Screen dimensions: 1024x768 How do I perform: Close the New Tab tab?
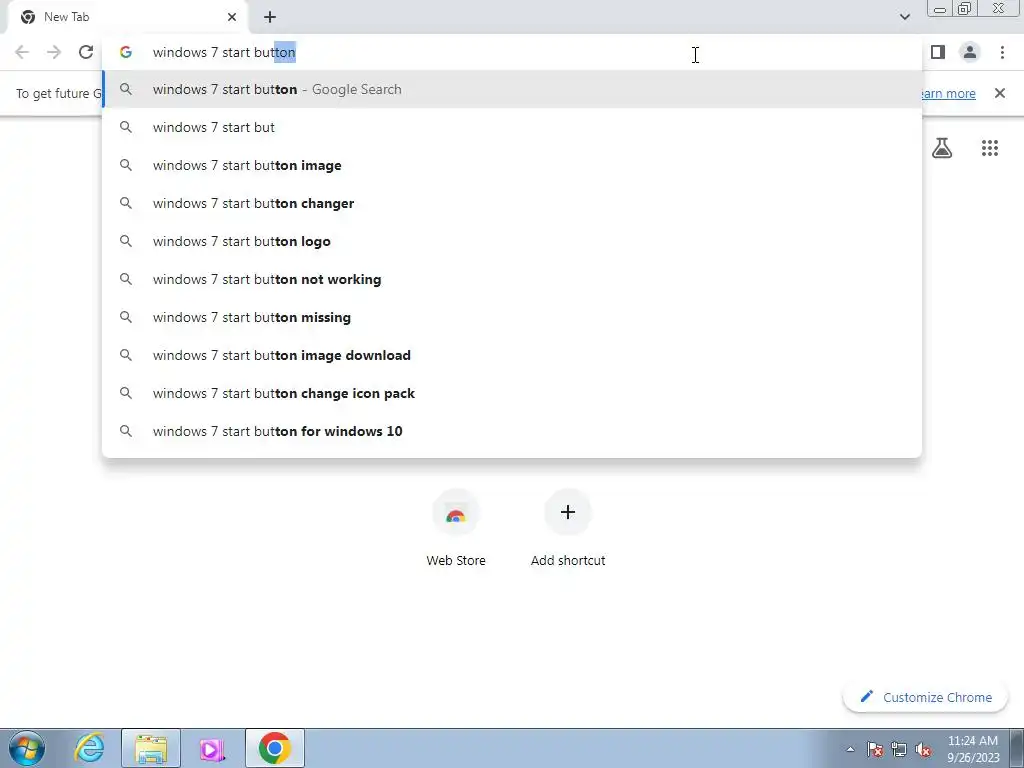point(232,17)
